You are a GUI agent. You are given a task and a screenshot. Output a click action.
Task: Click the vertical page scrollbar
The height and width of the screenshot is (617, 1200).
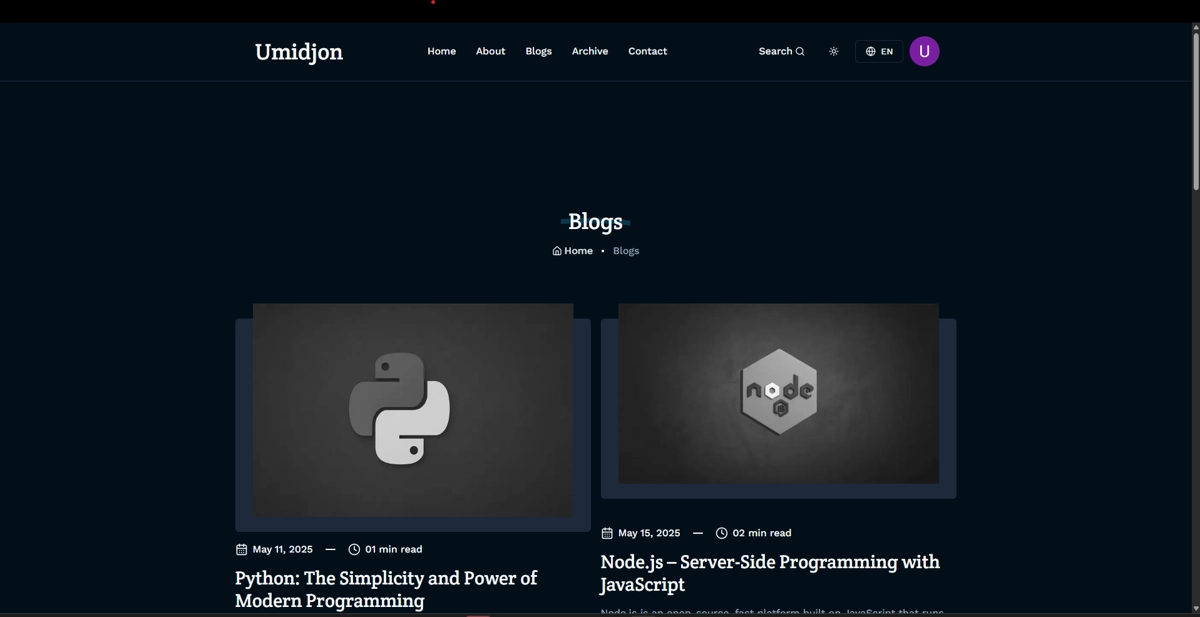point(1195,110)
